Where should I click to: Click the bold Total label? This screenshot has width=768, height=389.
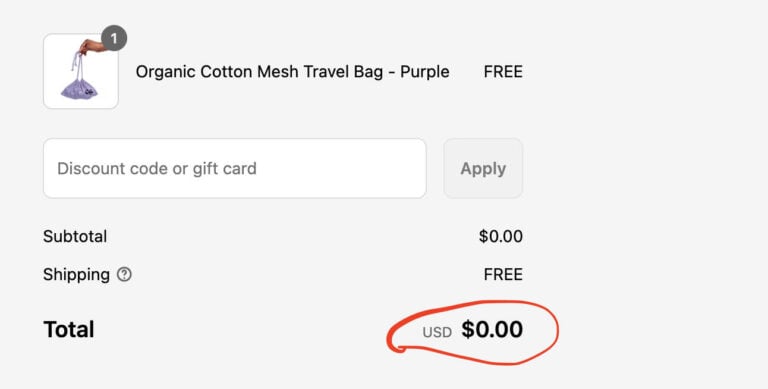click(x=69, y=329)
